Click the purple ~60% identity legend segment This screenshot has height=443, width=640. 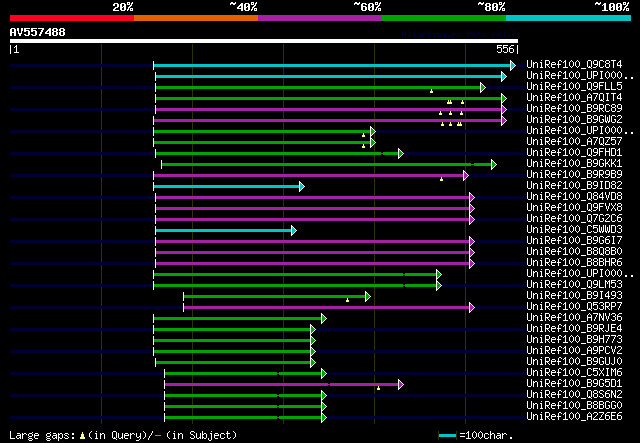click(320, 18)
